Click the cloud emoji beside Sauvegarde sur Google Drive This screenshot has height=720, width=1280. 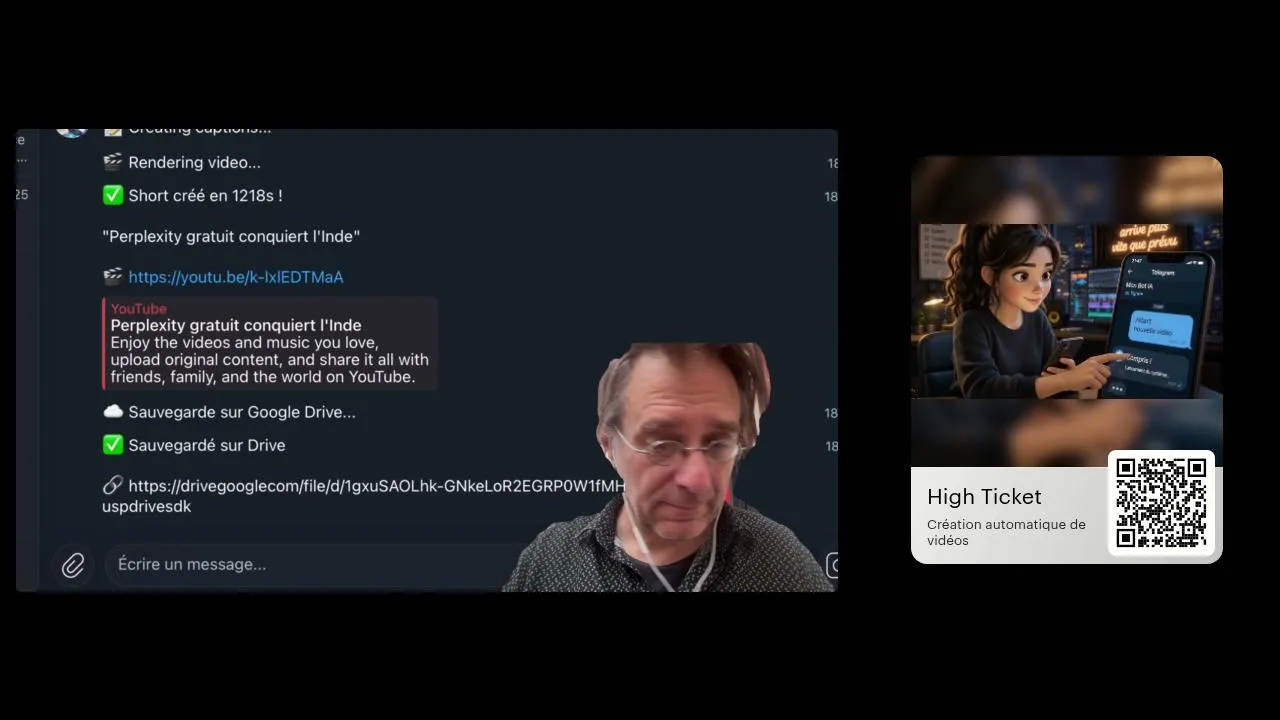(112, 412)
